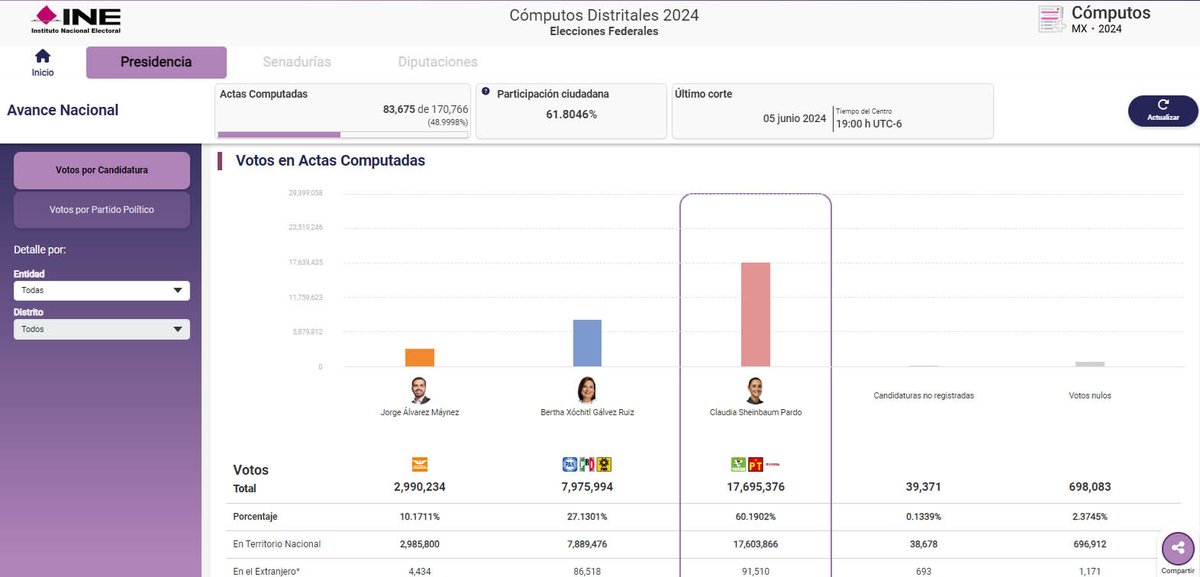
Task: Click the Votos en Actas Computadas heading
Action: click(x=330, y=160)
